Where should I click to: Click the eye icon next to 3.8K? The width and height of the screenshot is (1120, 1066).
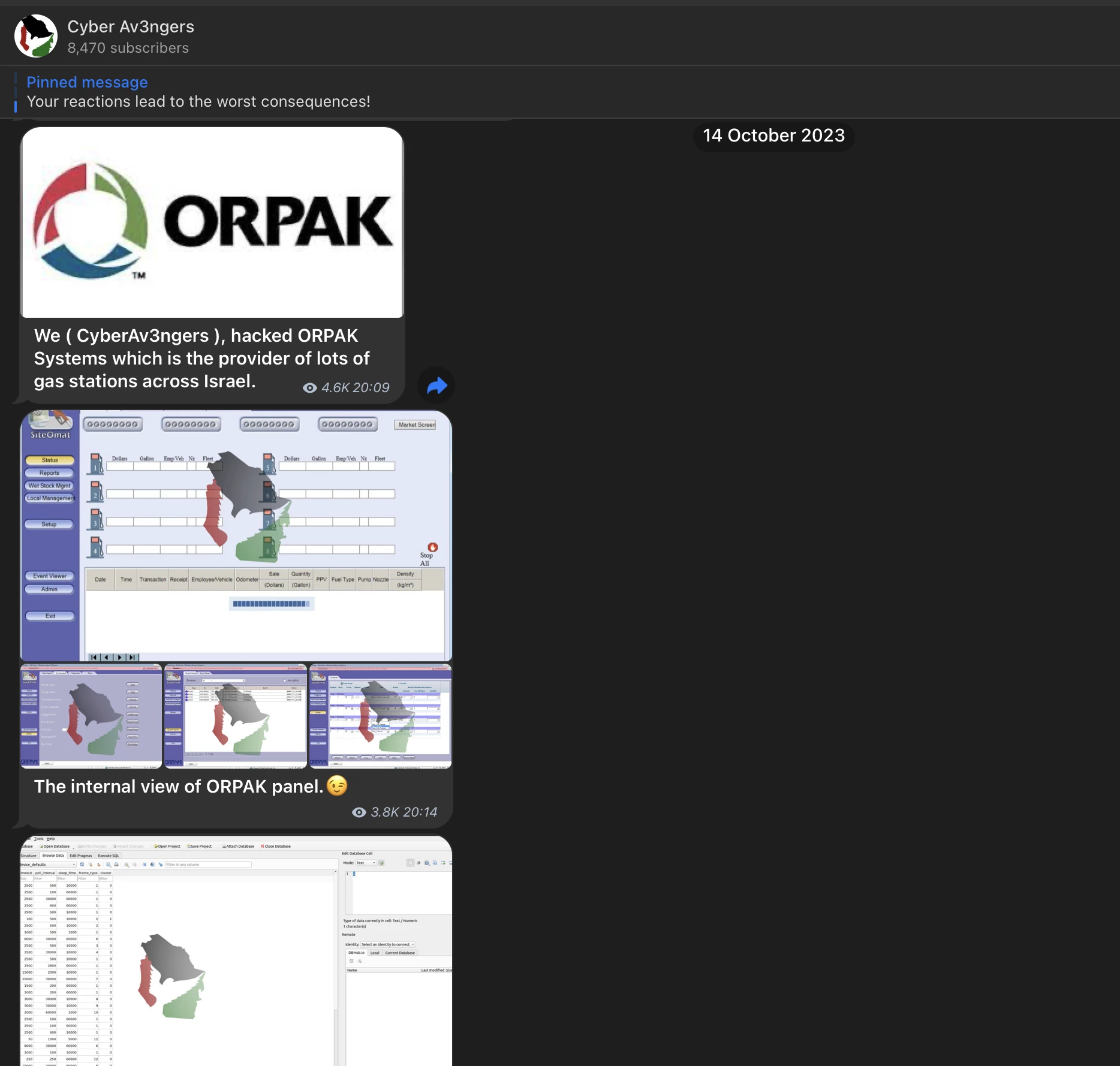click(359, 812)
